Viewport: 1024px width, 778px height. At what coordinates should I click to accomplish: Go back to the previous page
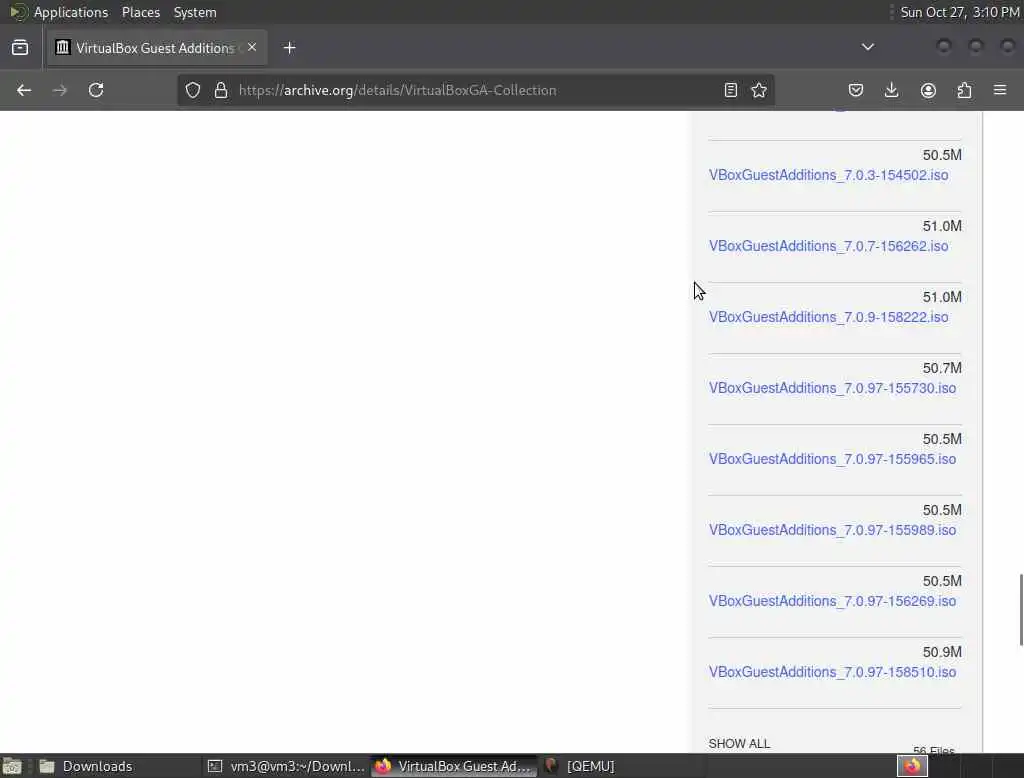[24, 90]
